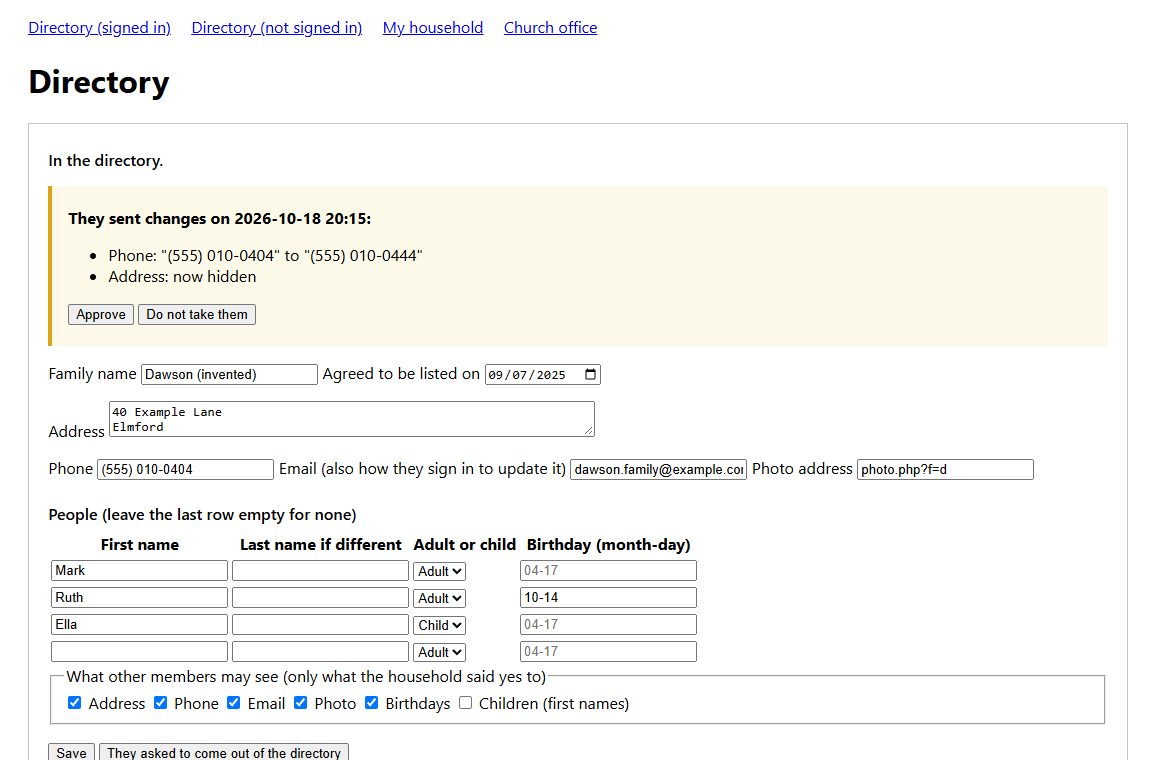Toggle the Photo checkbox
The height and width of the screenshot is (760, 1156).
300,703
